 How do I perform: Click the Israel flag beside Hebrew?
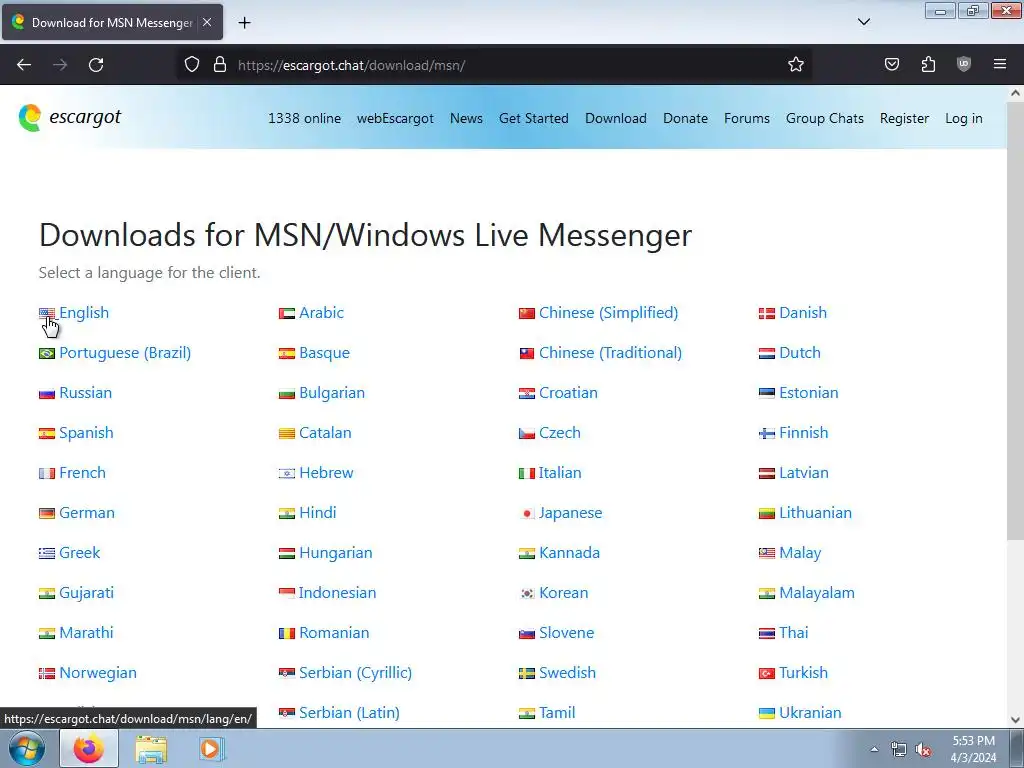click(287, 473)
